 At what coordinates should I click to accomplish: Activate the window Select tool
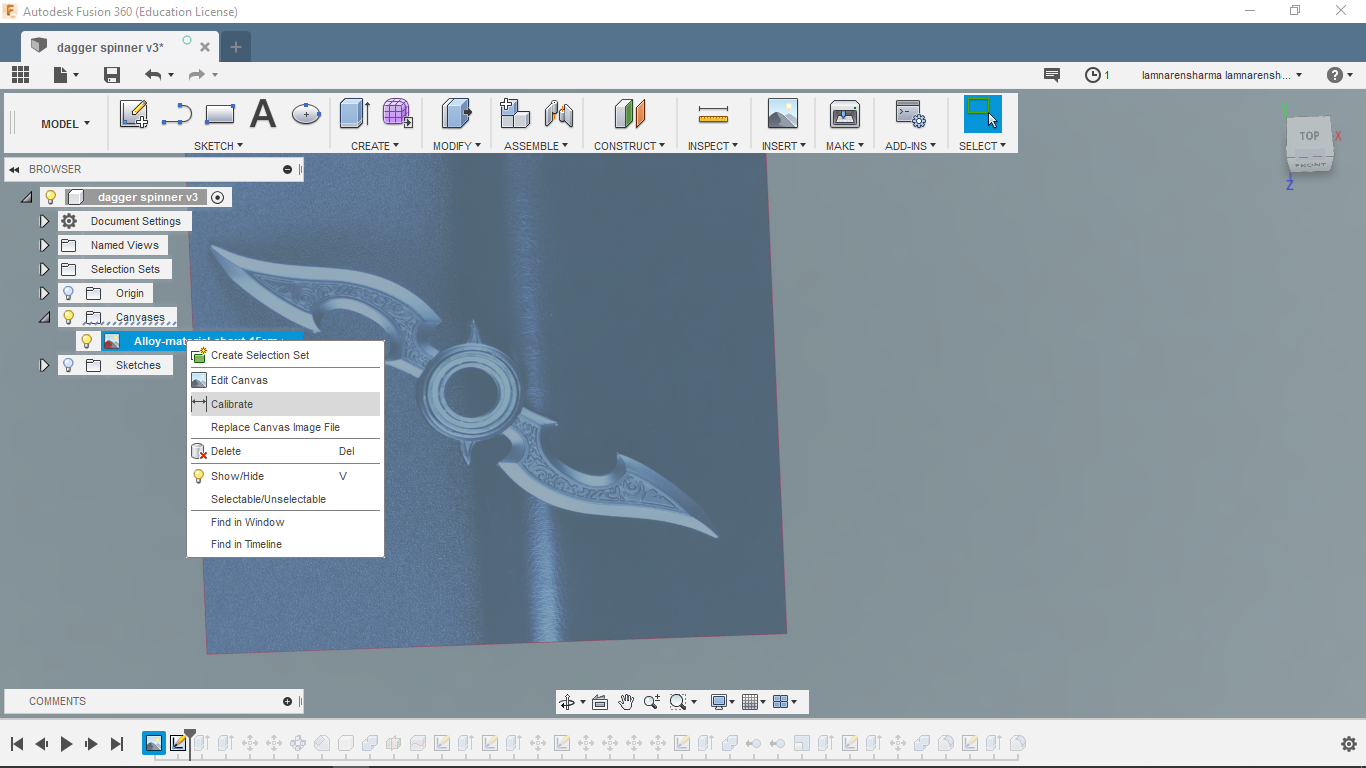pyautogui.click(x=982, y=114)
